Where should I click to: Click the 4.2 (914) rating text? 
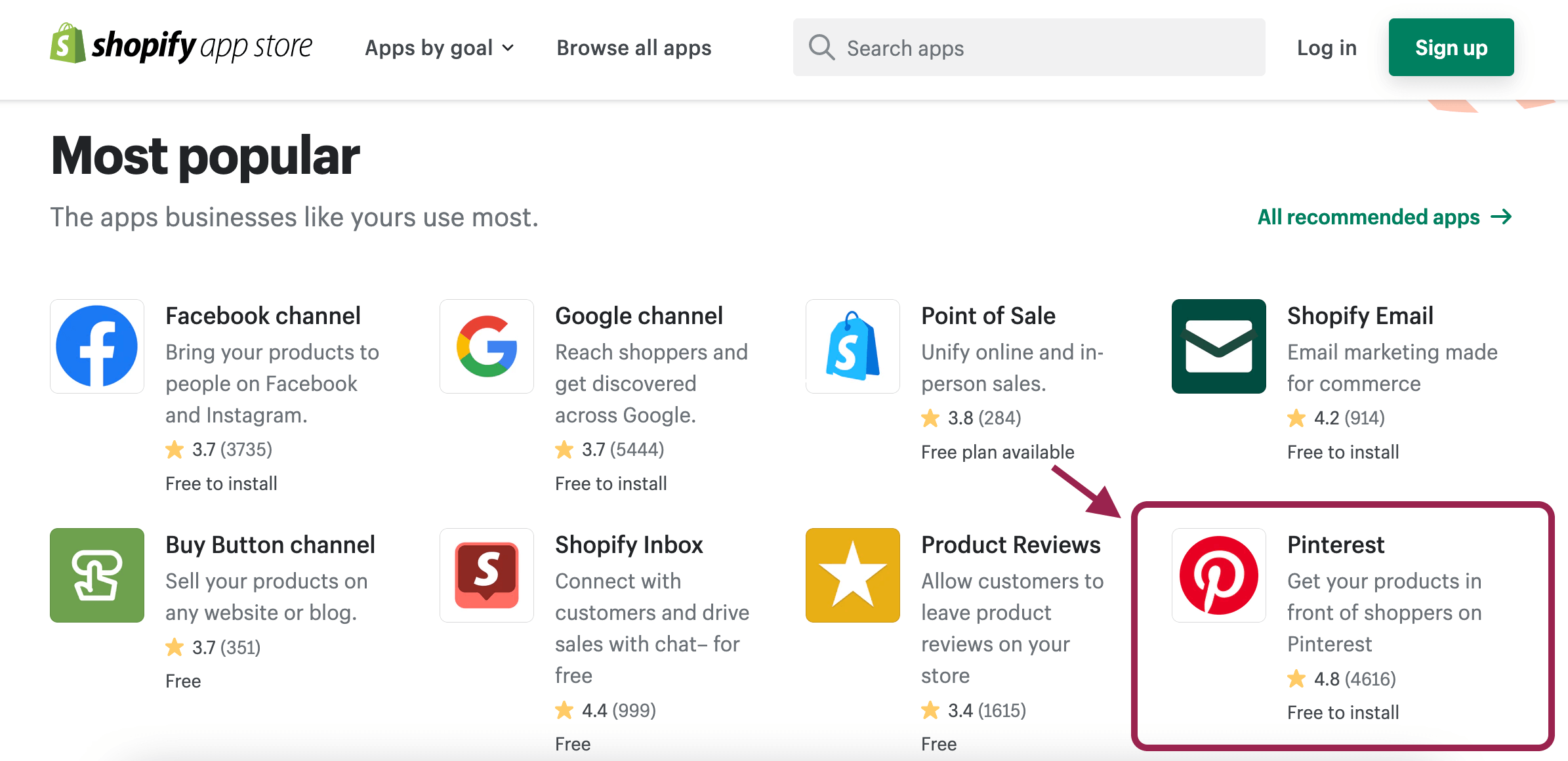coord(1350,418)
